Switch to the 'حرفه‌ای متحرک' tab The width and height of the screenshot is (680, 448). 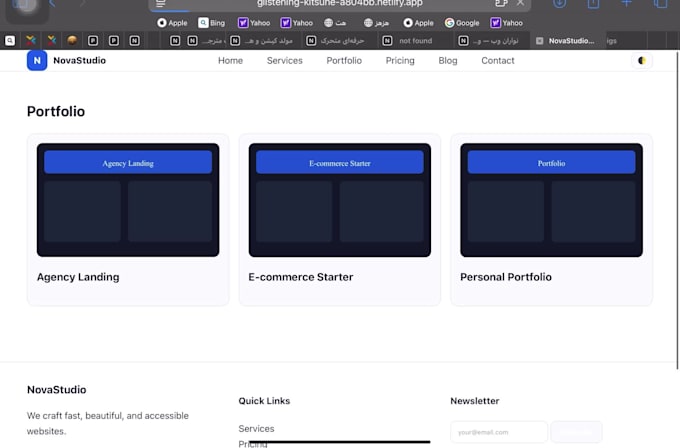338,41
